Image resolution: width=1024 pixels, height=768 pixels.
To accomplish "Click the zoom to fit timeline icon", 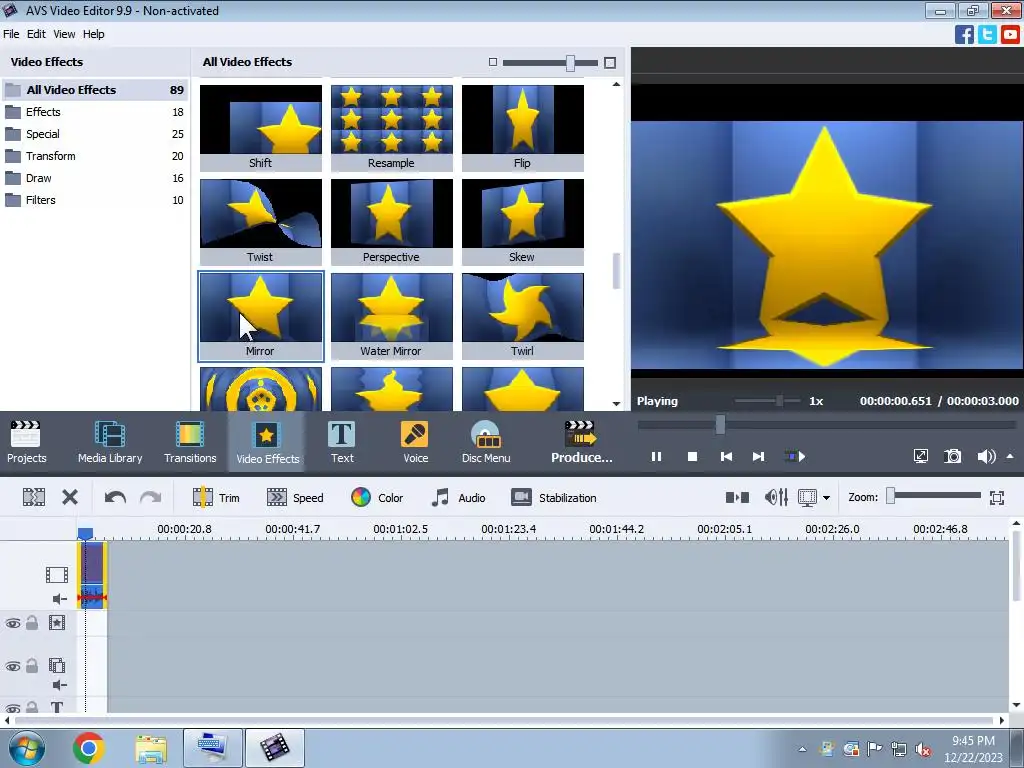I will click(x=997, y=498).
